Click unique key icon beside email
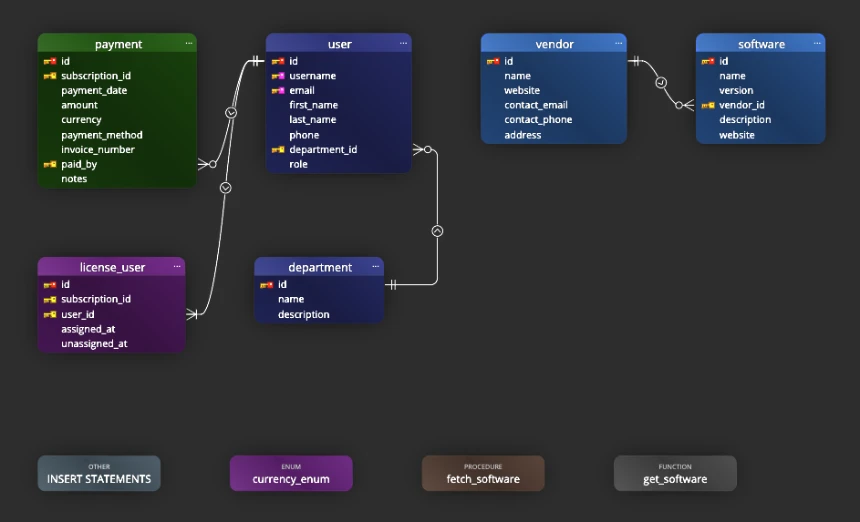The height and width of the screenshot is (522, 860). (278, 91)
